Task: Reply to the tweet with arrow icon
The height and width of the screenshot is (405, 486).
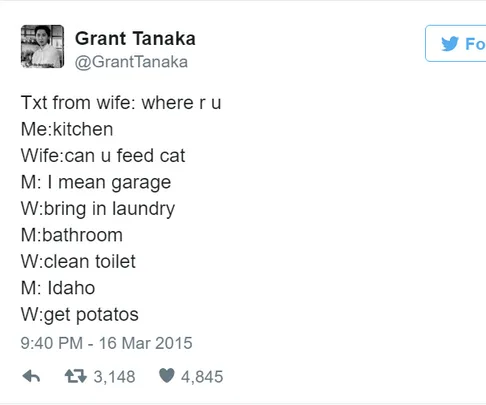Action: (31, 377)
